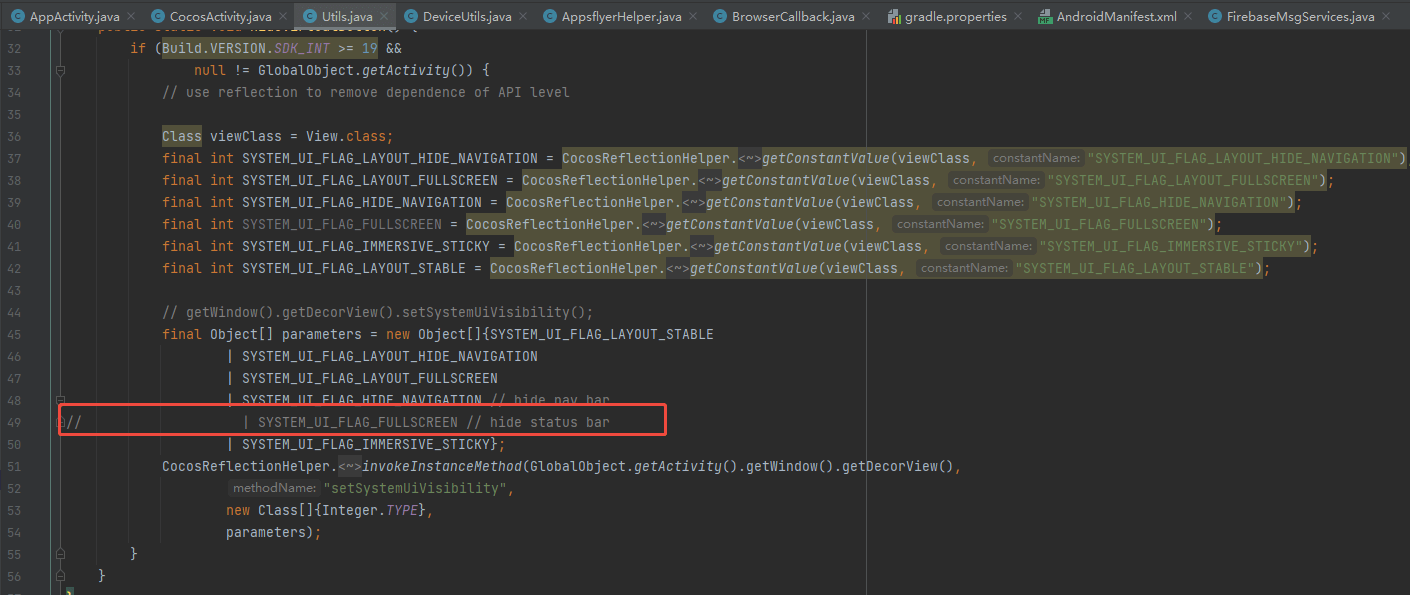Click the invokeInstanceMethod call
The image size is (1410, 595).
441,466
